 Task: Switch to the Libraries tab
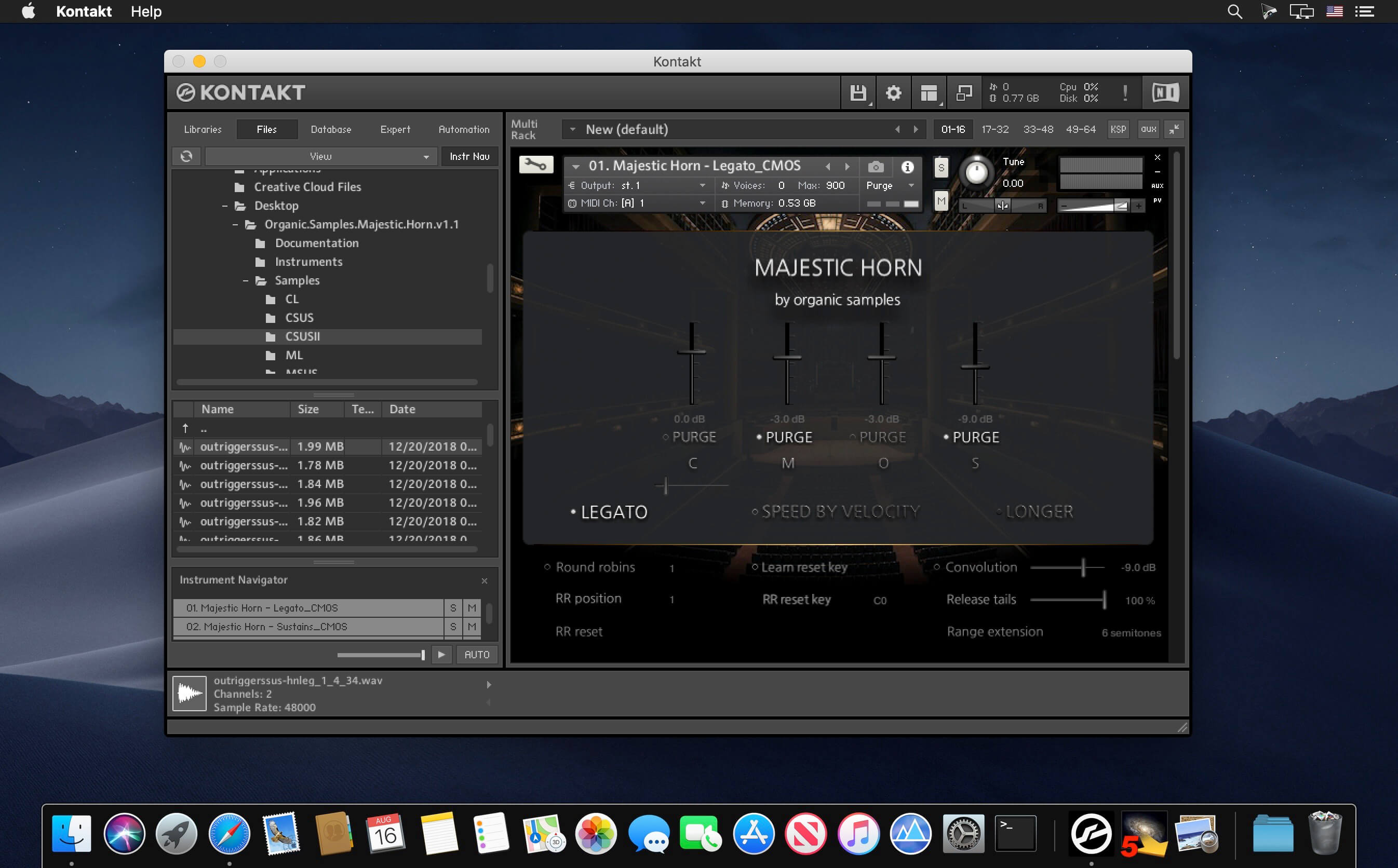coord(203,130)
